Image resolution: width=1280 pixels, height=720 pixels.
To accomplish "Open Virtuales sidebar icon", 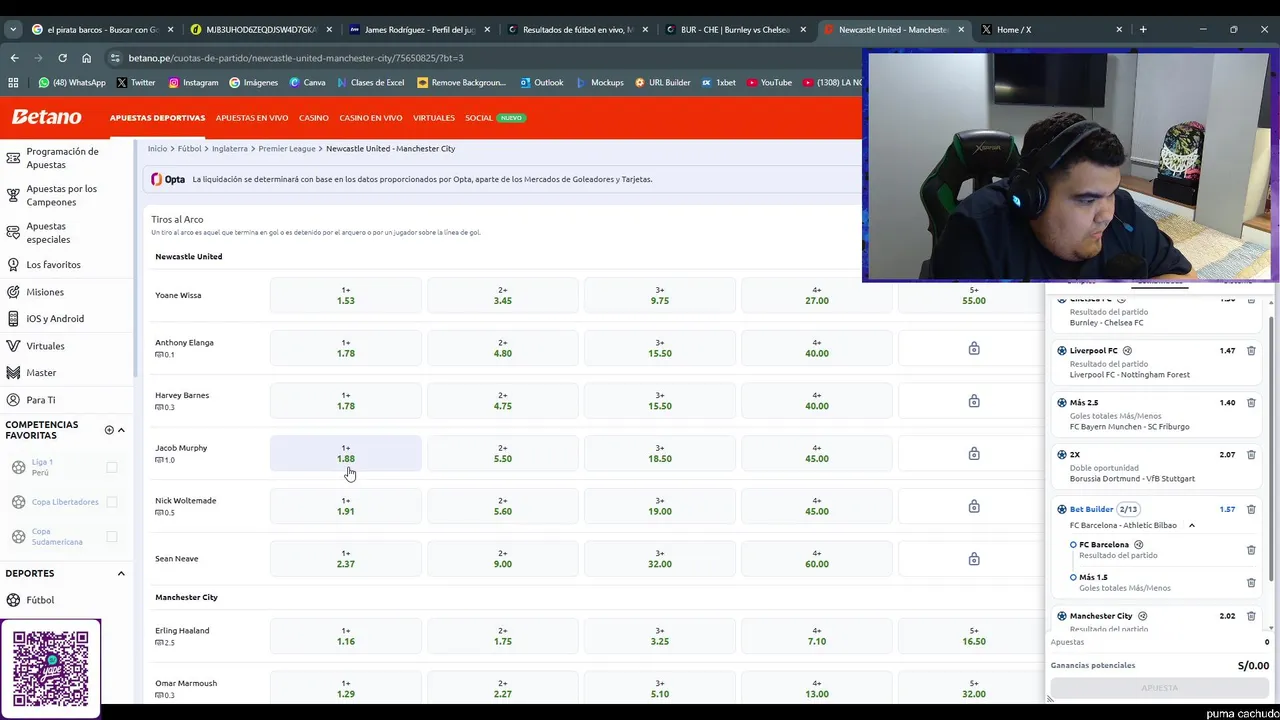I will 13,346.
